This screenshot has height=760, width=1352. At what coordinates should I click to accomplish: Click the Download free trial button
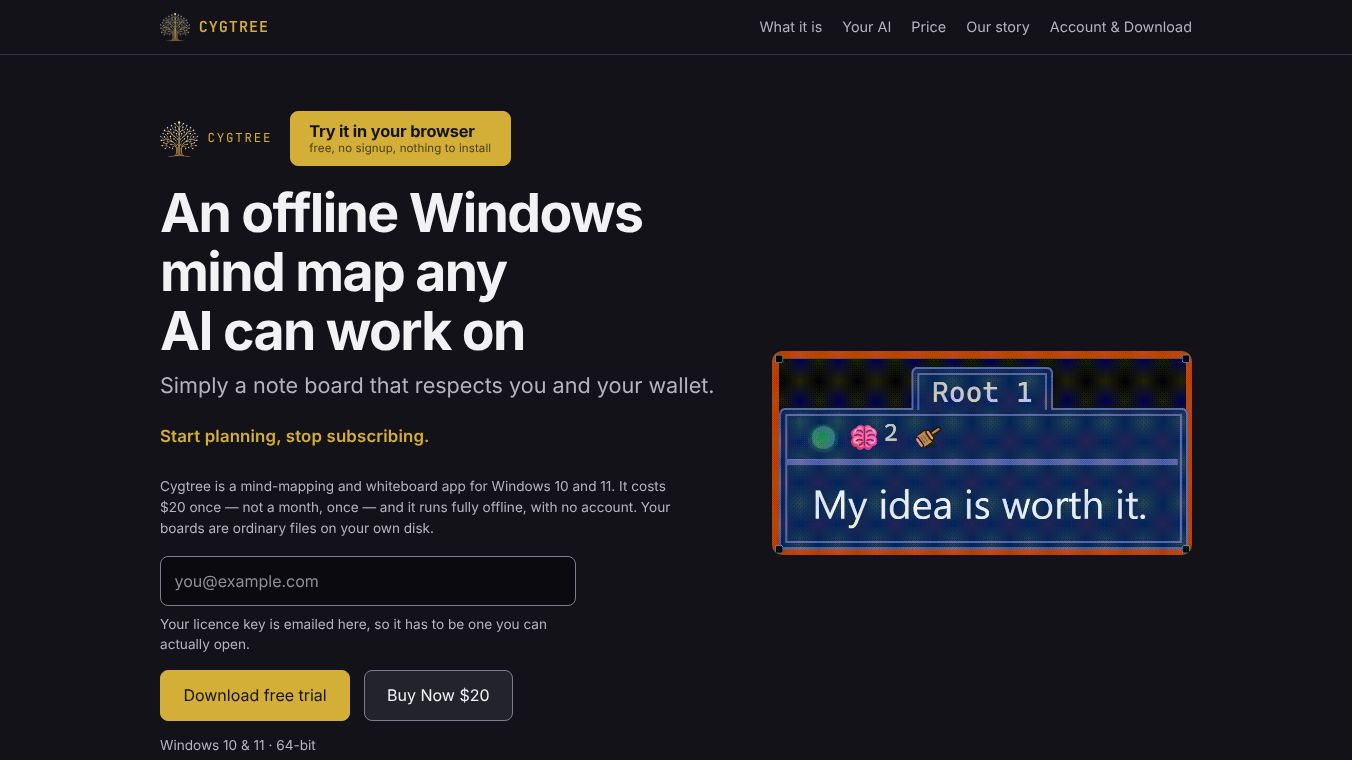[255, 695]
